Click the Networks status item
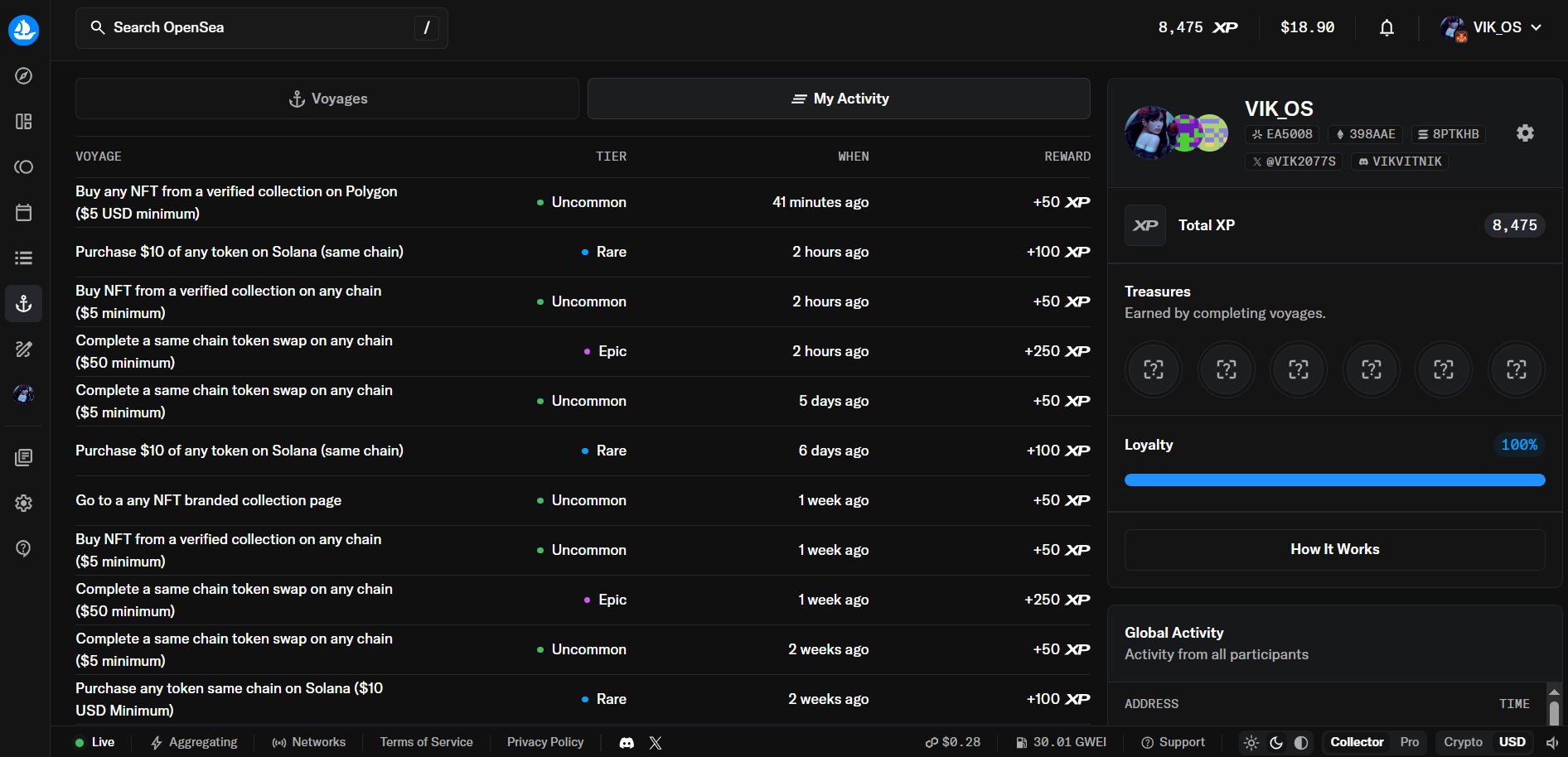 pos(309,742)
